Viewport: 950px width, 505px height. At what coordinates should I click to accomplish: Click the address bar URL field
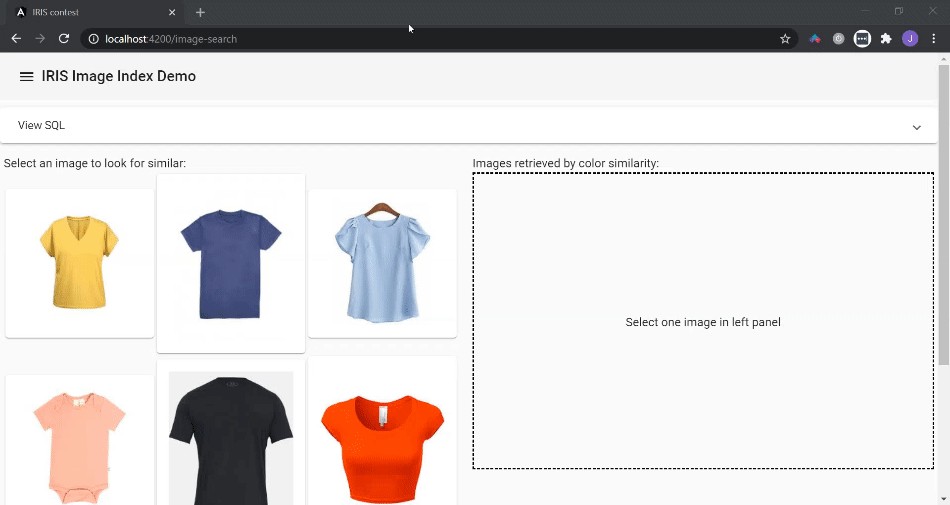click(400, 39)
